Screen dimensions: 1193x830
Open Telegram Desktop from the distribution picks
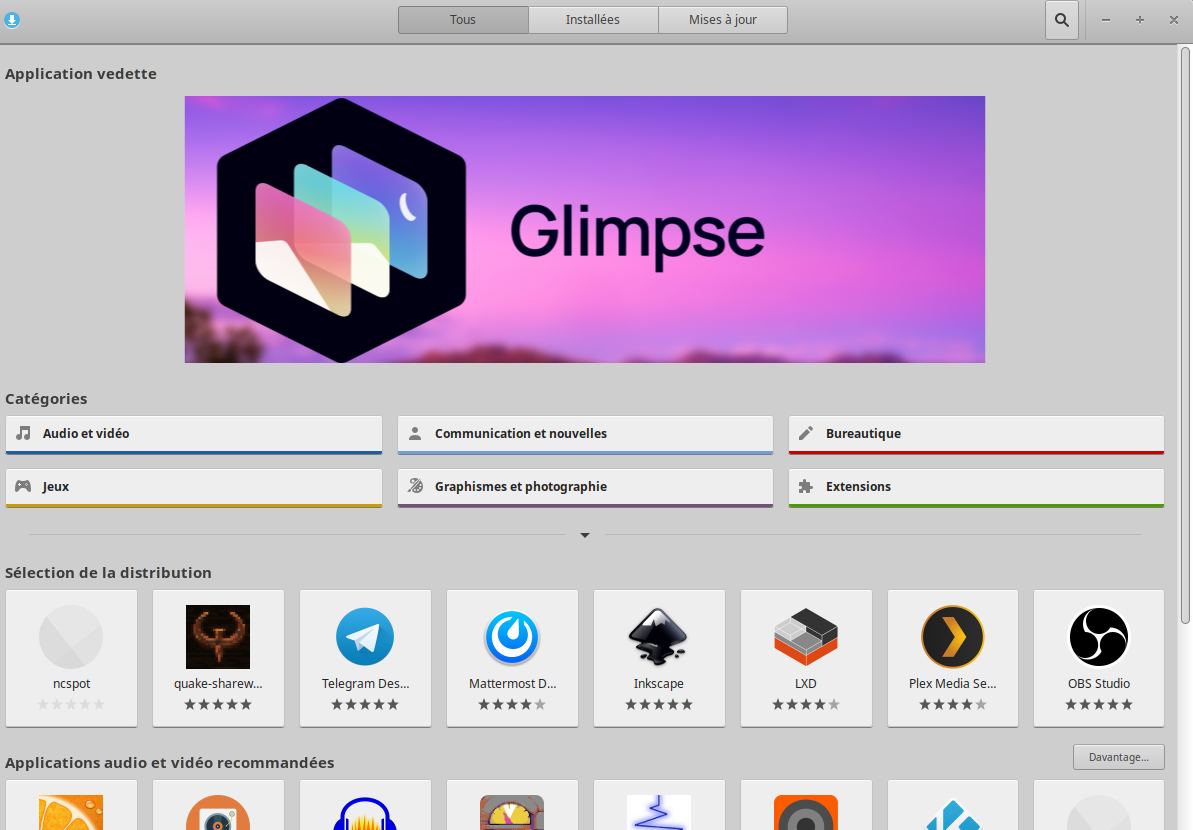tap(365, 658)
